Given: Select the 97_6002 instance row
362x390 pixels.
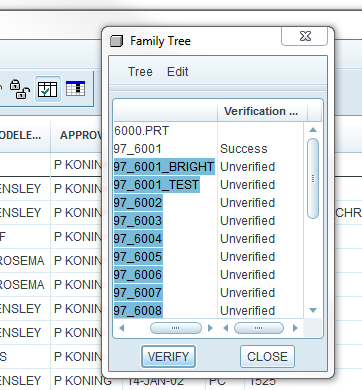Looking at the screenshot, I should (138, 203).
